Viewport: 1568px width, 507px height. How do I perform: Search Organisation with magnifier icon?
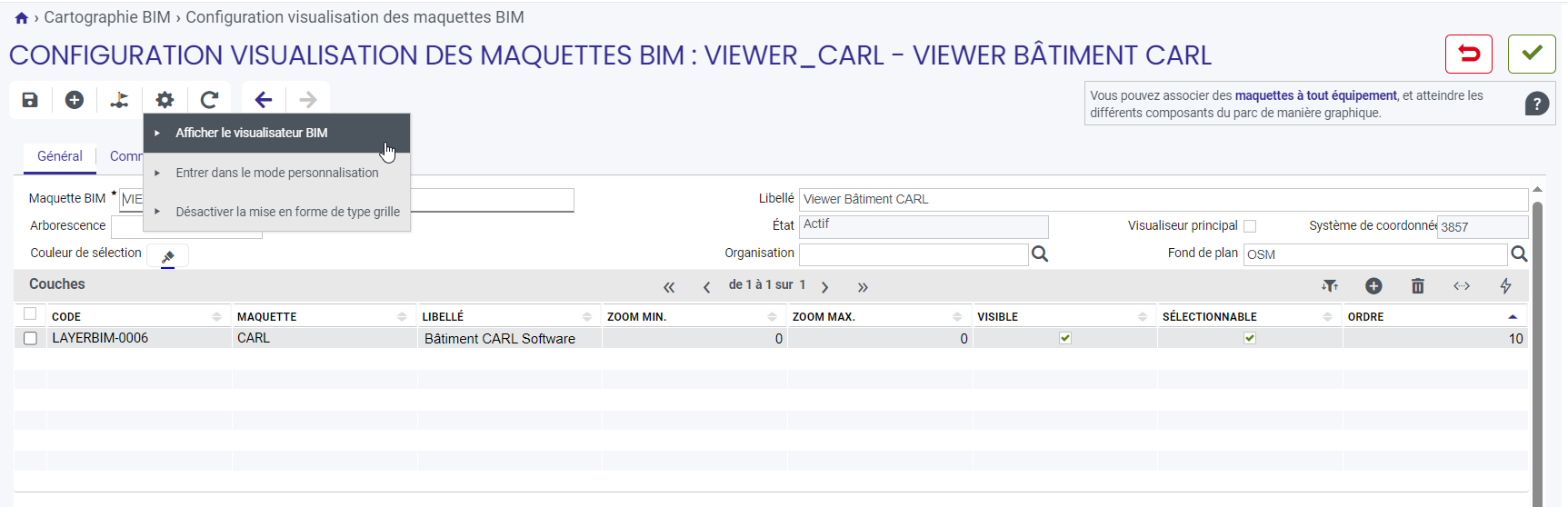tap(1040, 254)
